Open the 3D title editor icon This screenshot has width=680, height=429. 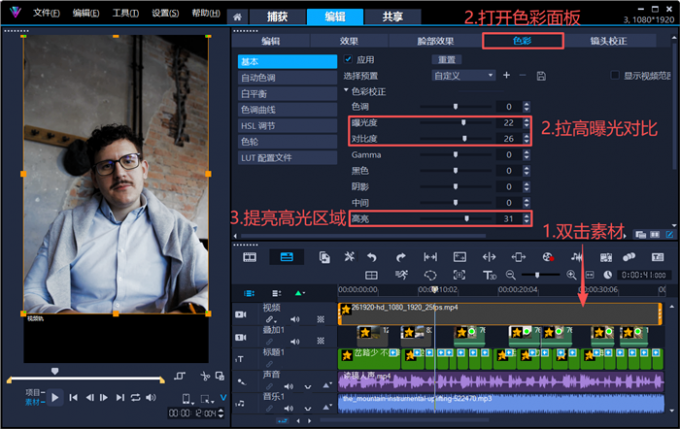(x=489, y=275)
